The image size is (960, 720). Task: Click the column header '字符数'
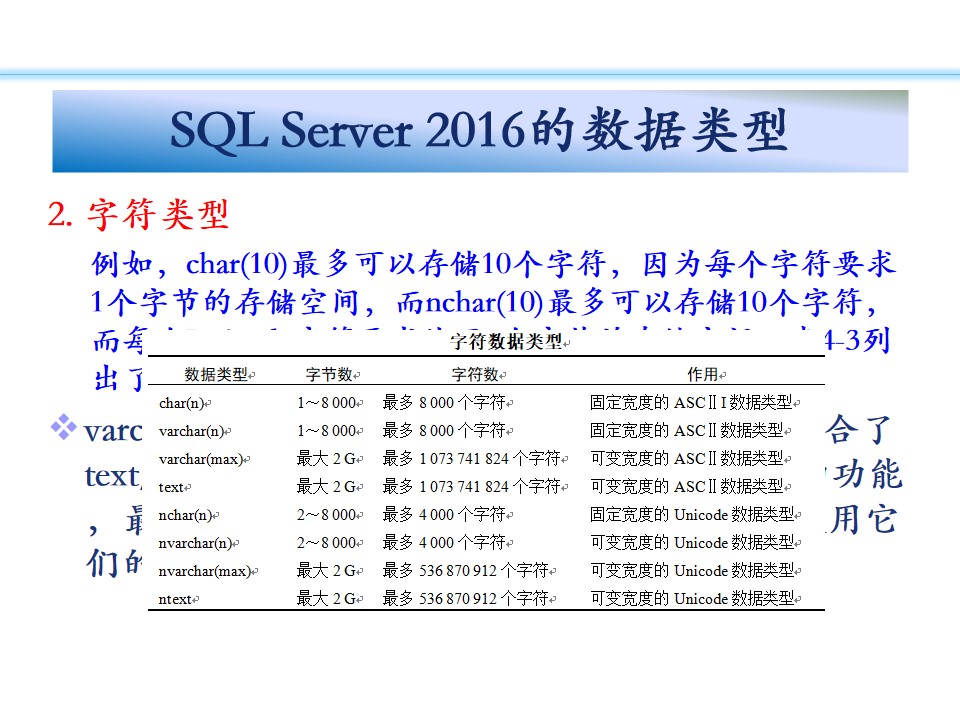(475, 374)
